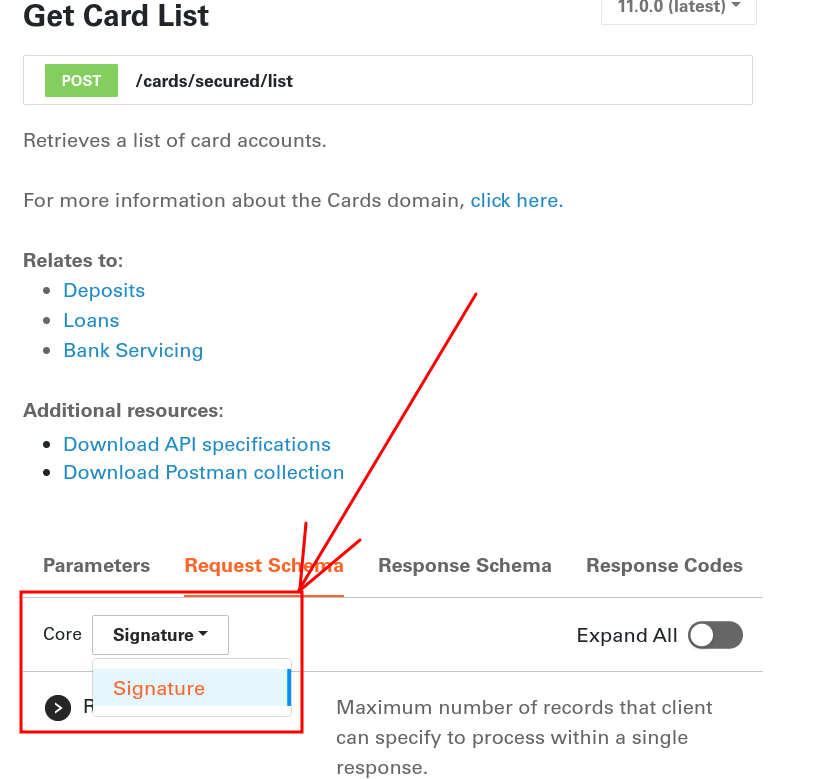Click the green POST method badge

[81, 80]
